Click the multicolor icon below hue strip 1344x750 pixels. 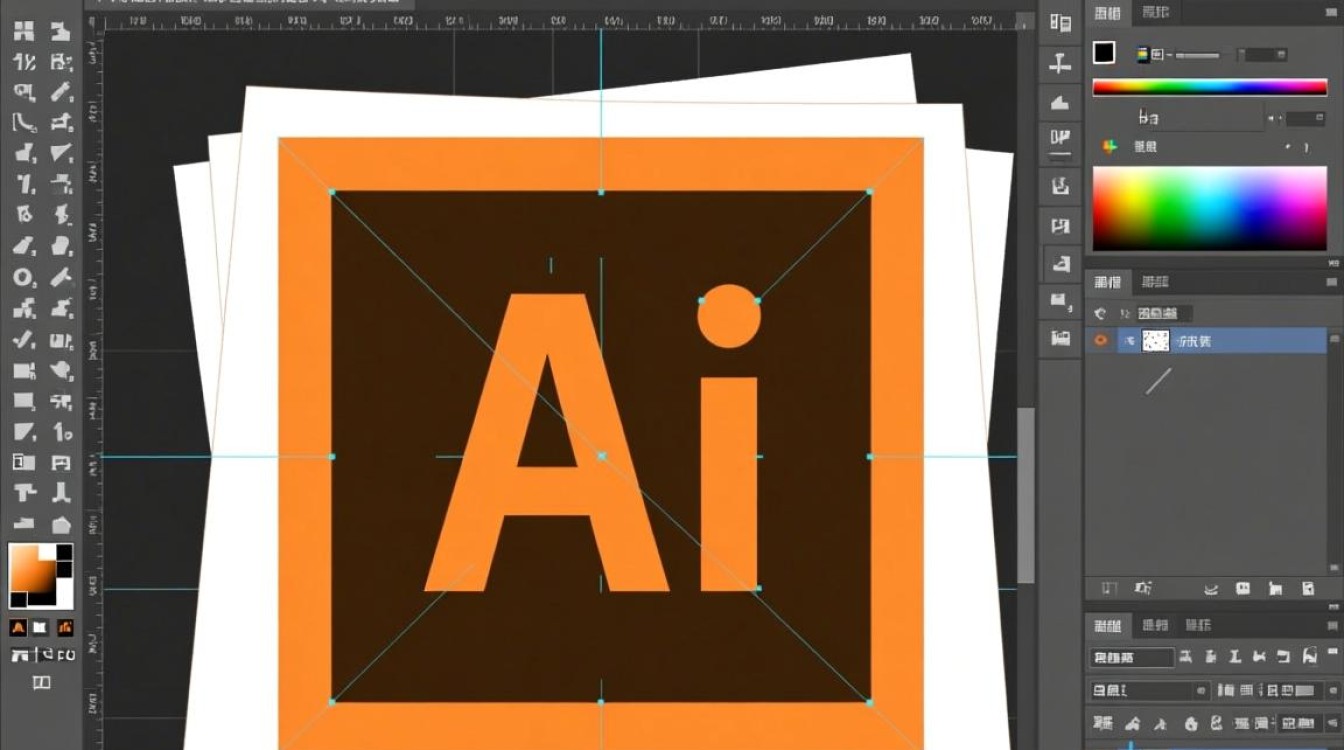1109,147
